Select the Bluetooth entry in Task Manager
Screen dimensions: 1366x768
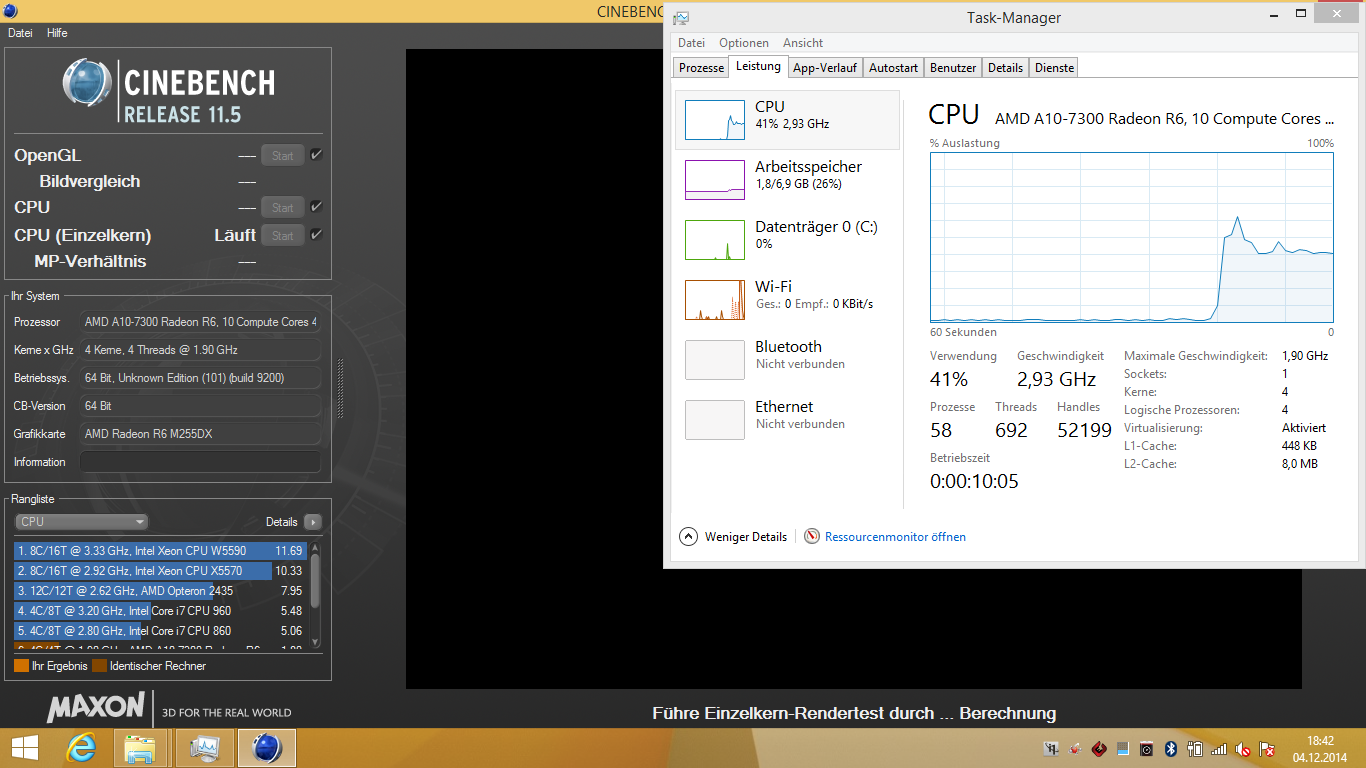[x=787, y=360]
